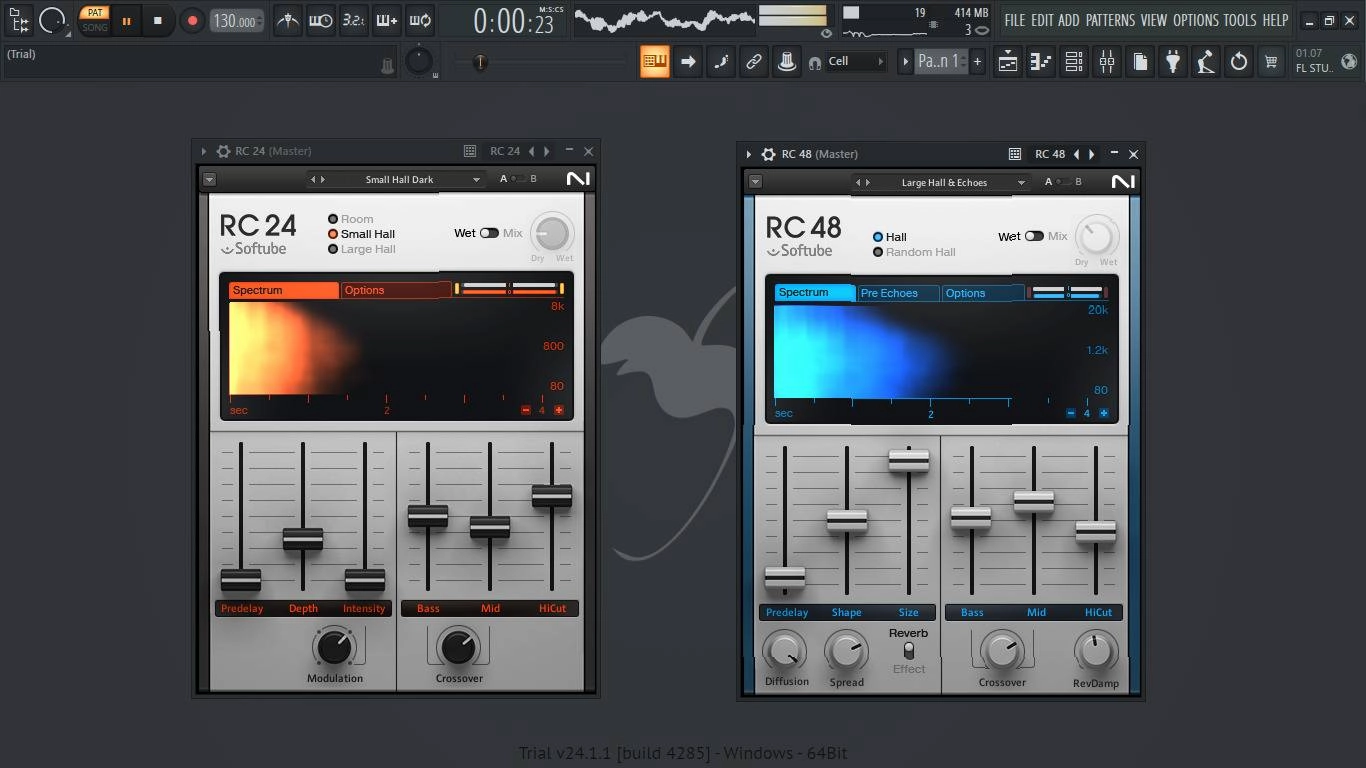Toggle the metronome icon

(x=288, y=20)
